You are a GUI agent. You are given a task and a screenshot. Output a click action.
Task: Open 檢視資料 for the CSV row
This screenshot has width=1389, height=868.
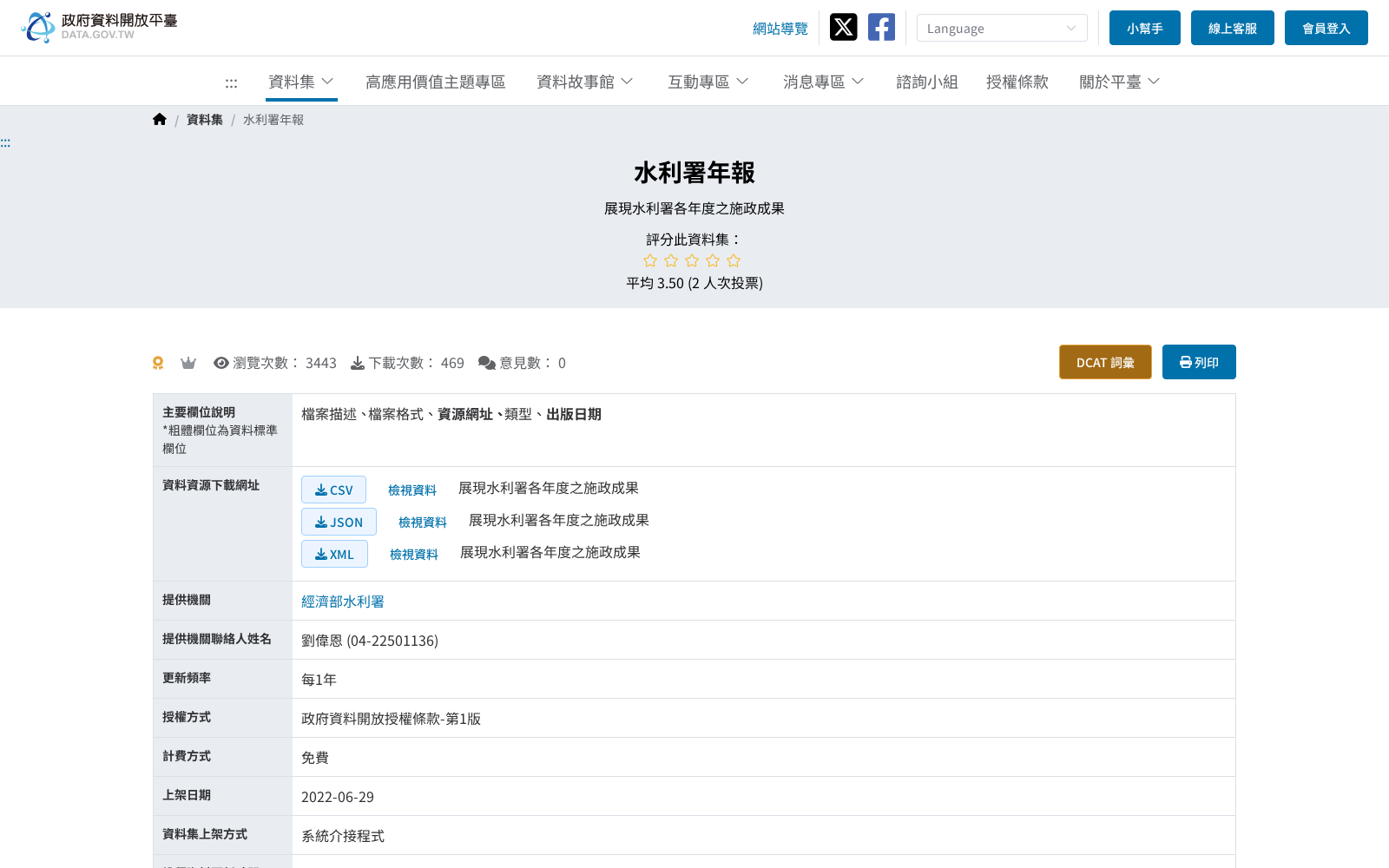pyautogui.click(x=412, y=490)
